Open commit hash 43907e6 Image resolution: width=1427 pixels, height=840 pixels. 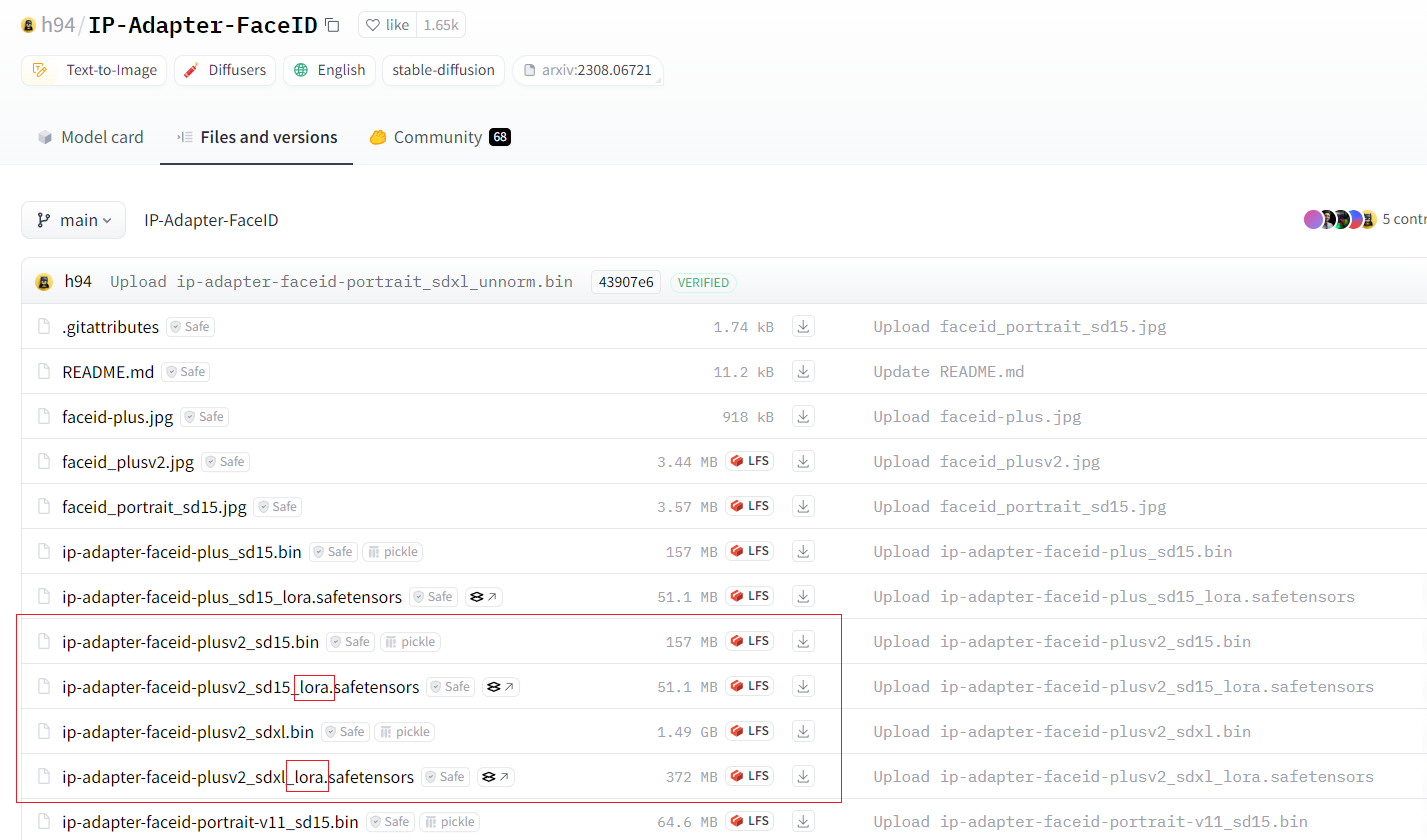pyautogui.click(x=626, y=282)
